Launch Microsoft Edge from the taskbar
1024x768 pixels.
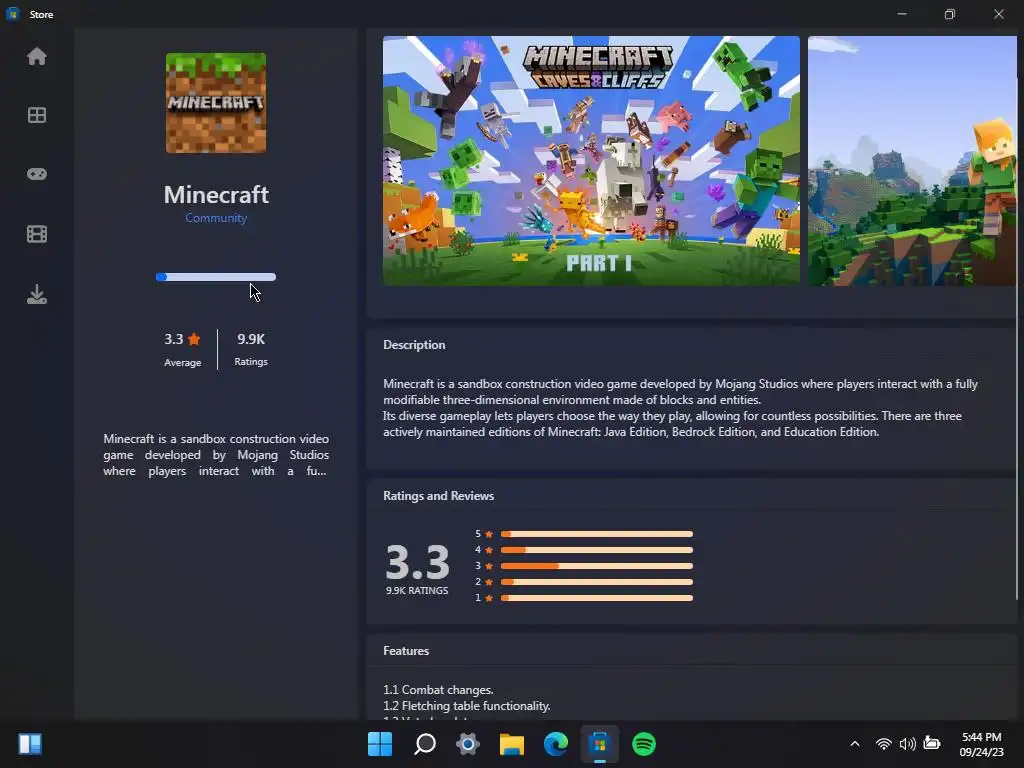tap(556, 744)
